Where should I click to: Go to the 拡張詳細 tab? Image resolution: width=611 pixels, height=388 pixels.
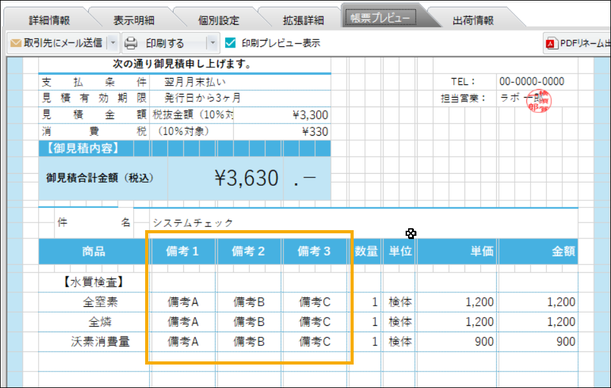click(x=303, y=20)
